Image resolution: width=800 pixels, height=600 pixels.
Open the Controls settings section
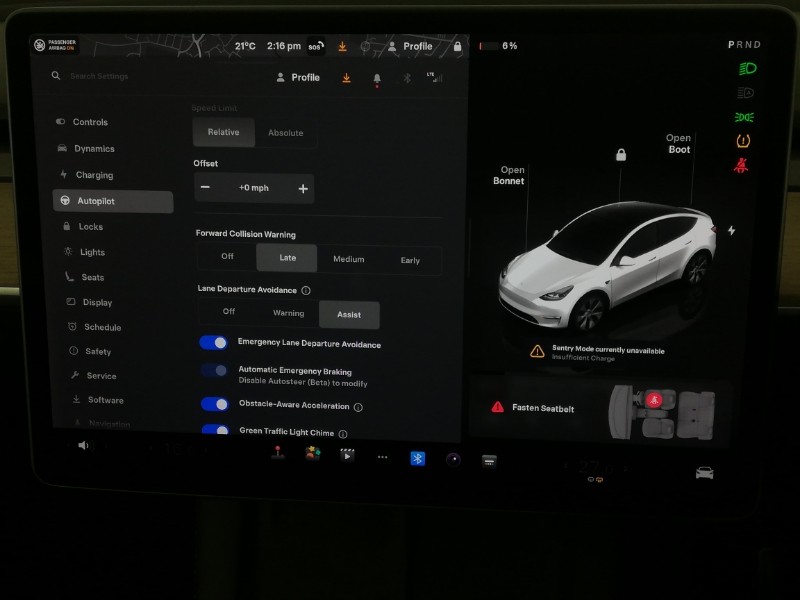83,122
